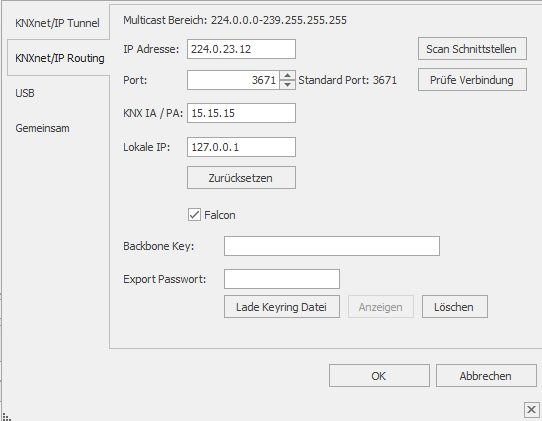Click the Lokale IP field

(x=241, y=147)
